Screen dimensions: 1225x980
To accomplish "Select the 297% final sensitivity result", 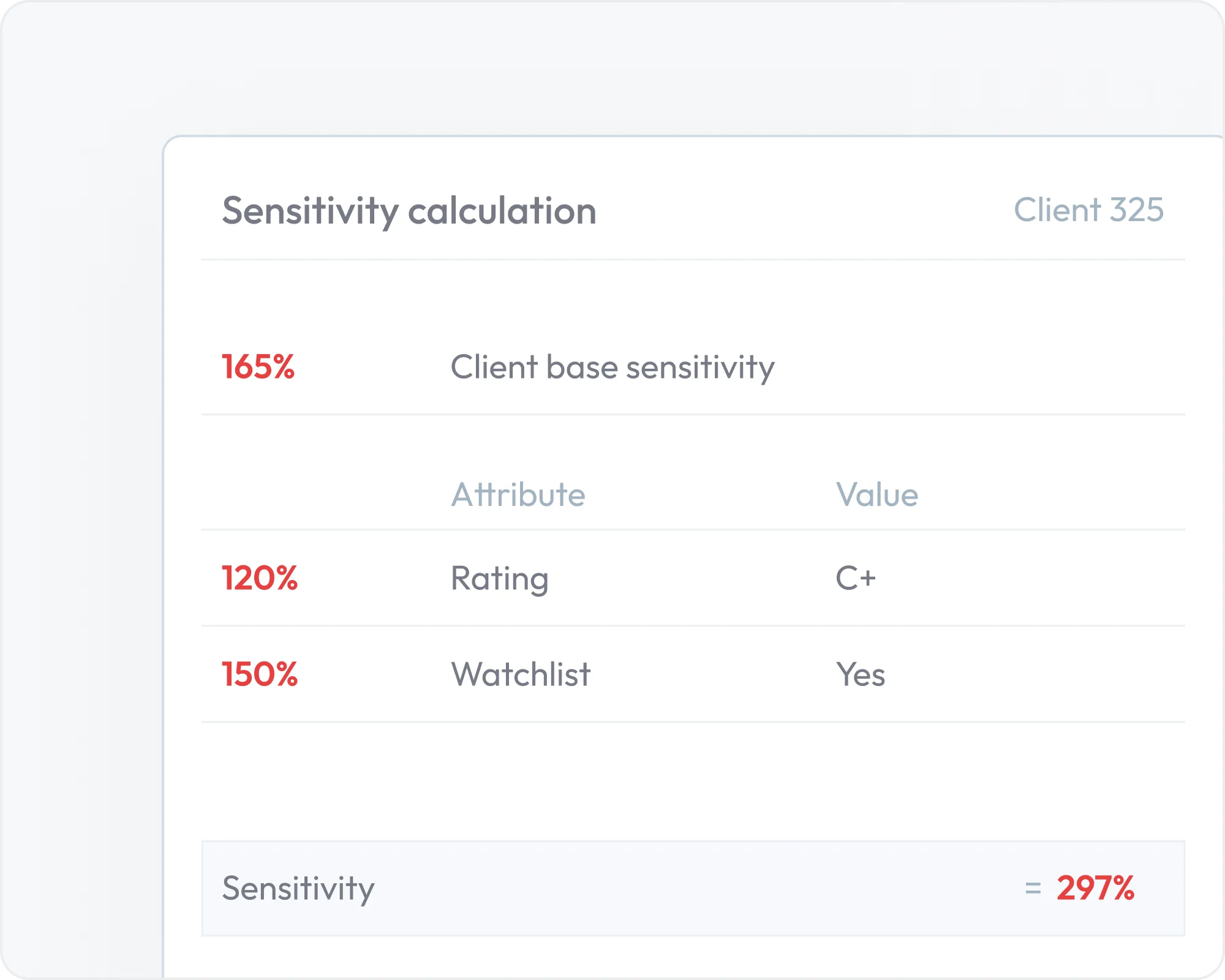I will pos(1096,888).
